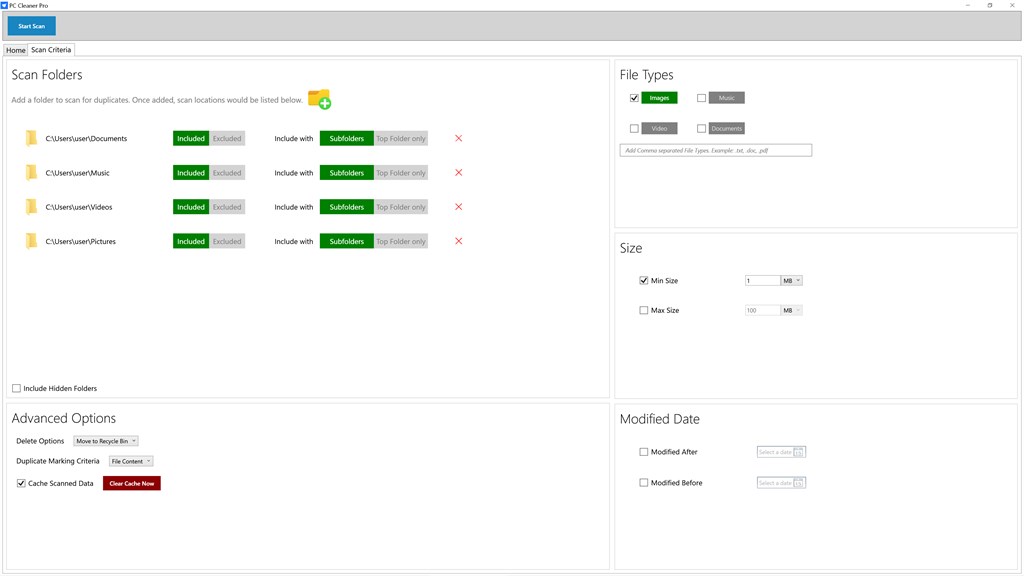Viewport: 1024px width, 576px height.
Task: Click the comma separated file types field
Action: (716, 150)
